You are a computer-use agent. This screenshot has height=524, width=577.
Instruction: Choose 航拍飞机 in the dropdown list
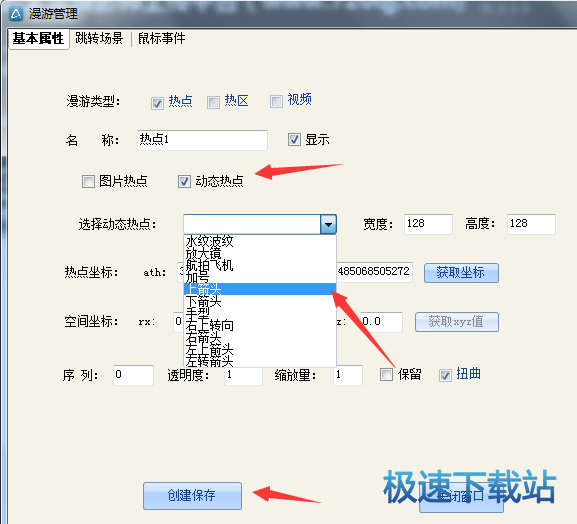point(260,265)
